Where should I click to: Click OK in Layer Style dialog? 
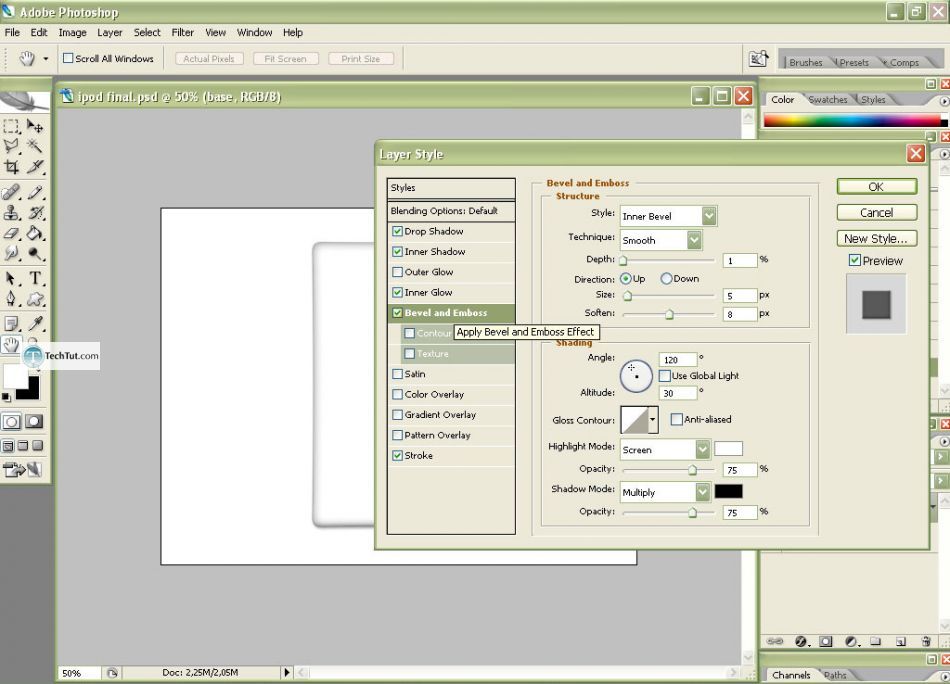pos(876,187)
